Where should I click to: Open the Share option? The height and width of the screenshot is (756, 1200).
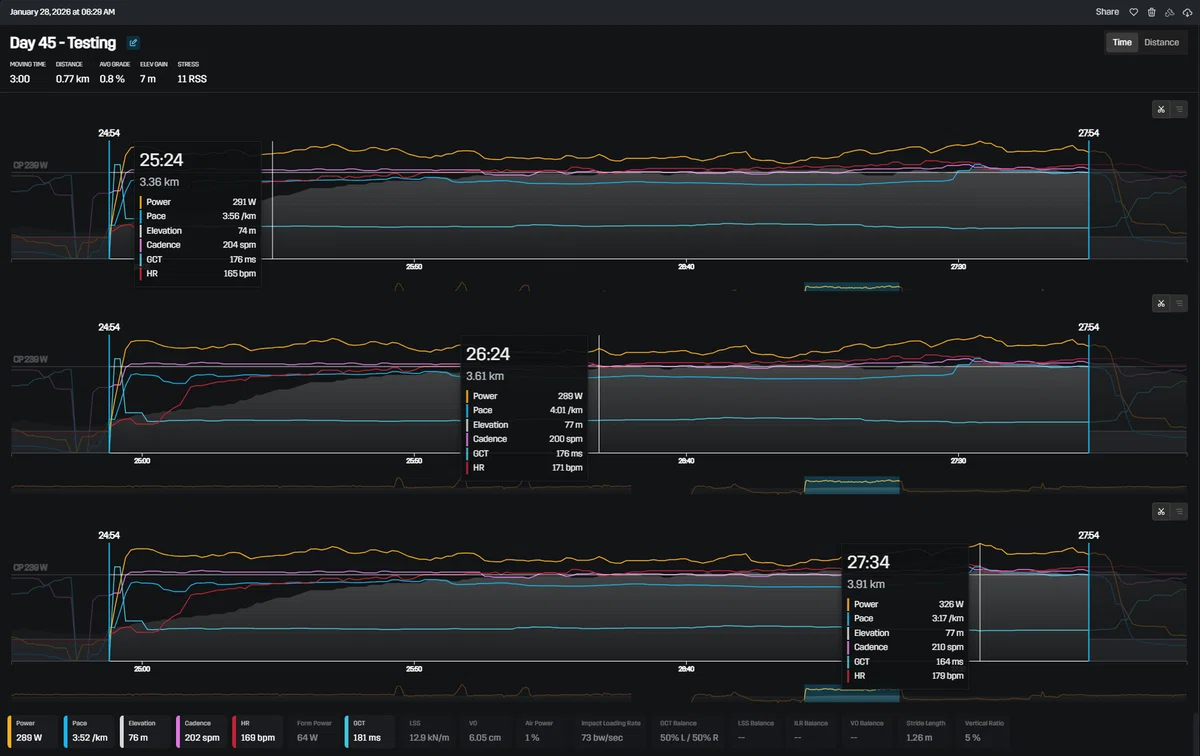pos(1107,12)
